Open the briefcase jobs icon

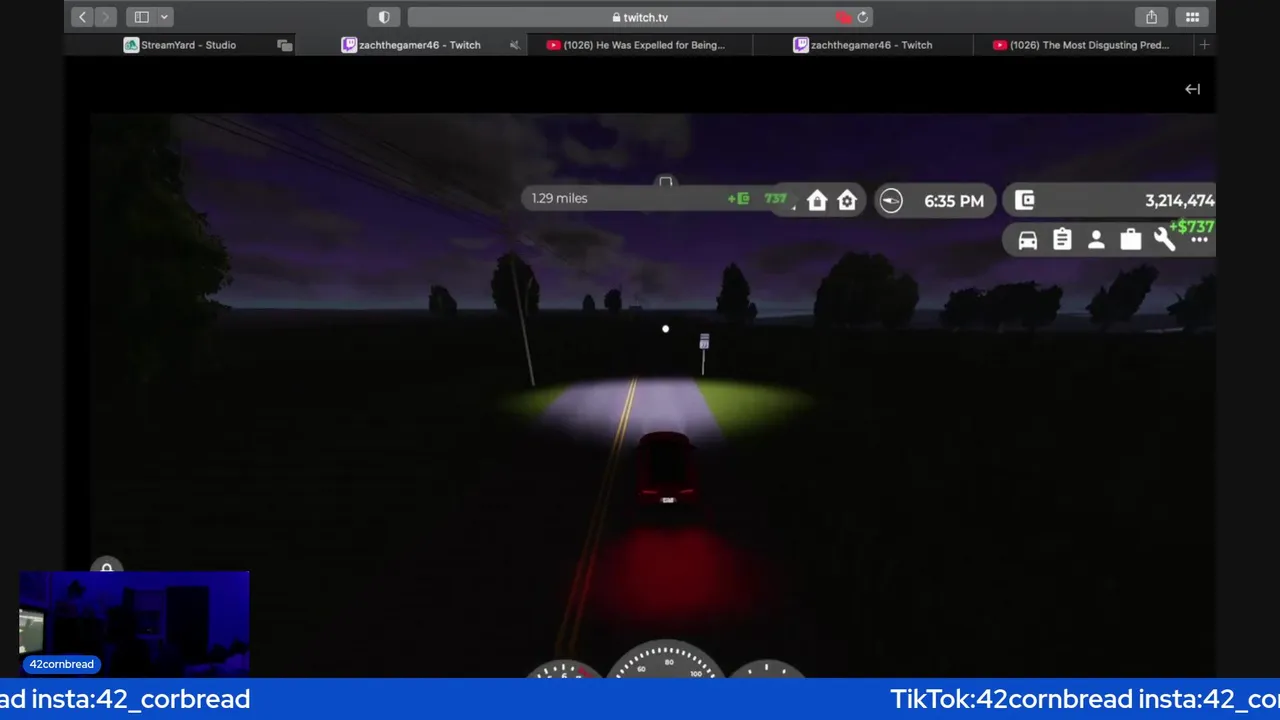click(x=1130, y=240)
